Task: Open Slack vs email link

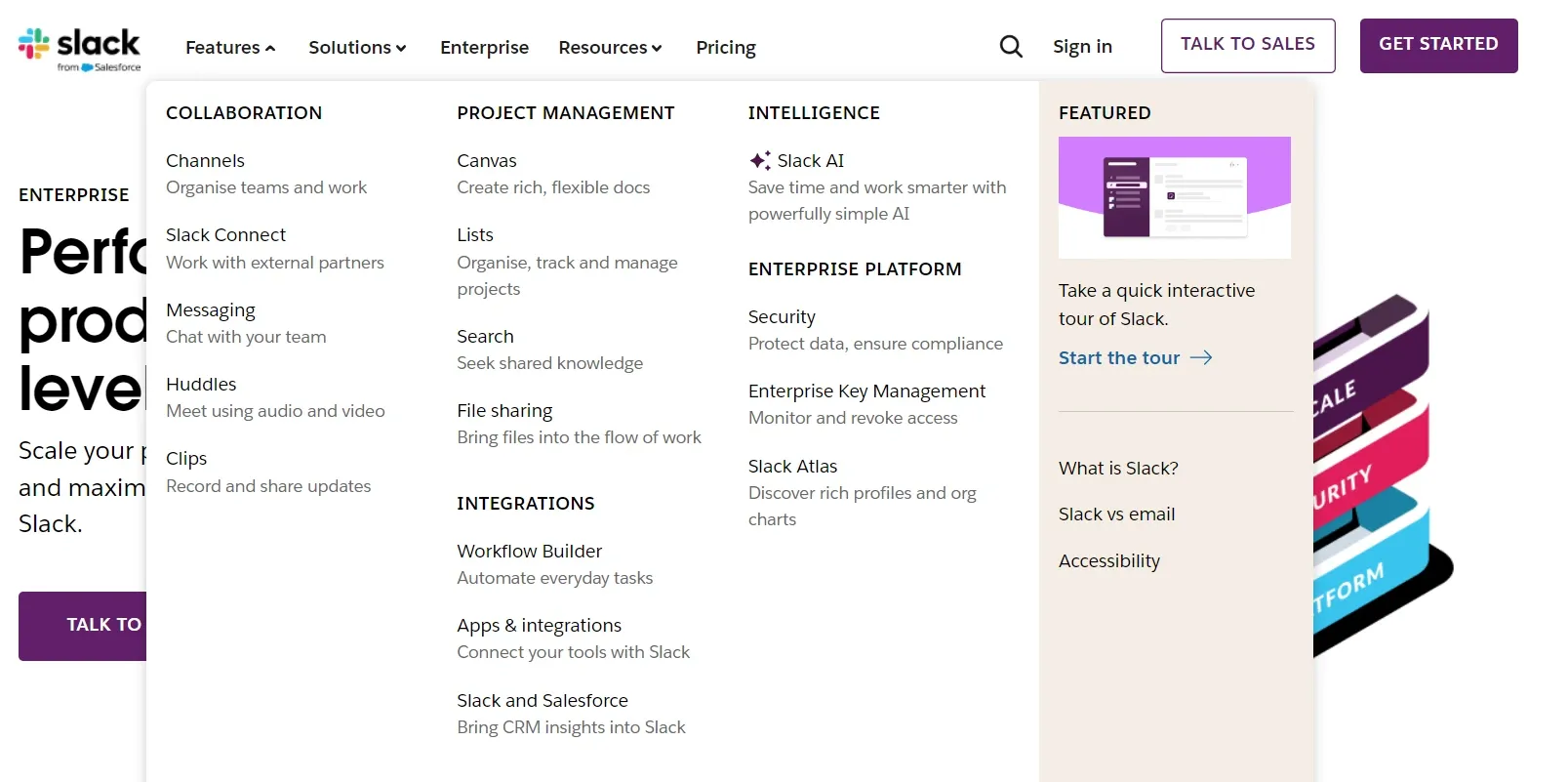Action: point(1116,514)
